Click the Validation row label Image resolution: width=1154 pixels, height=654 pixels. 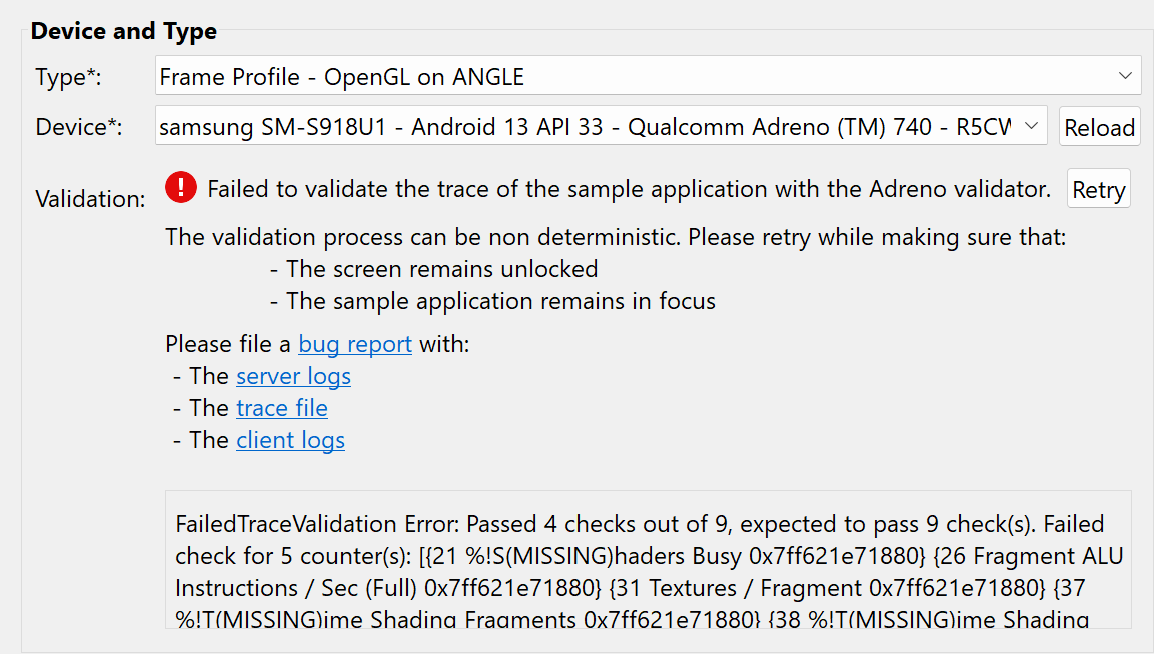click(x=90, y=198)
